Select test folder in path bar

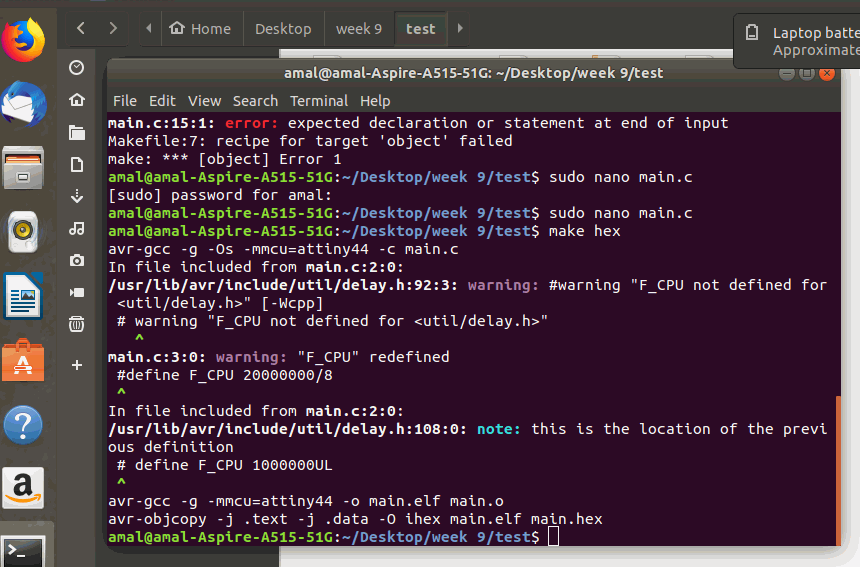point(421,29)
